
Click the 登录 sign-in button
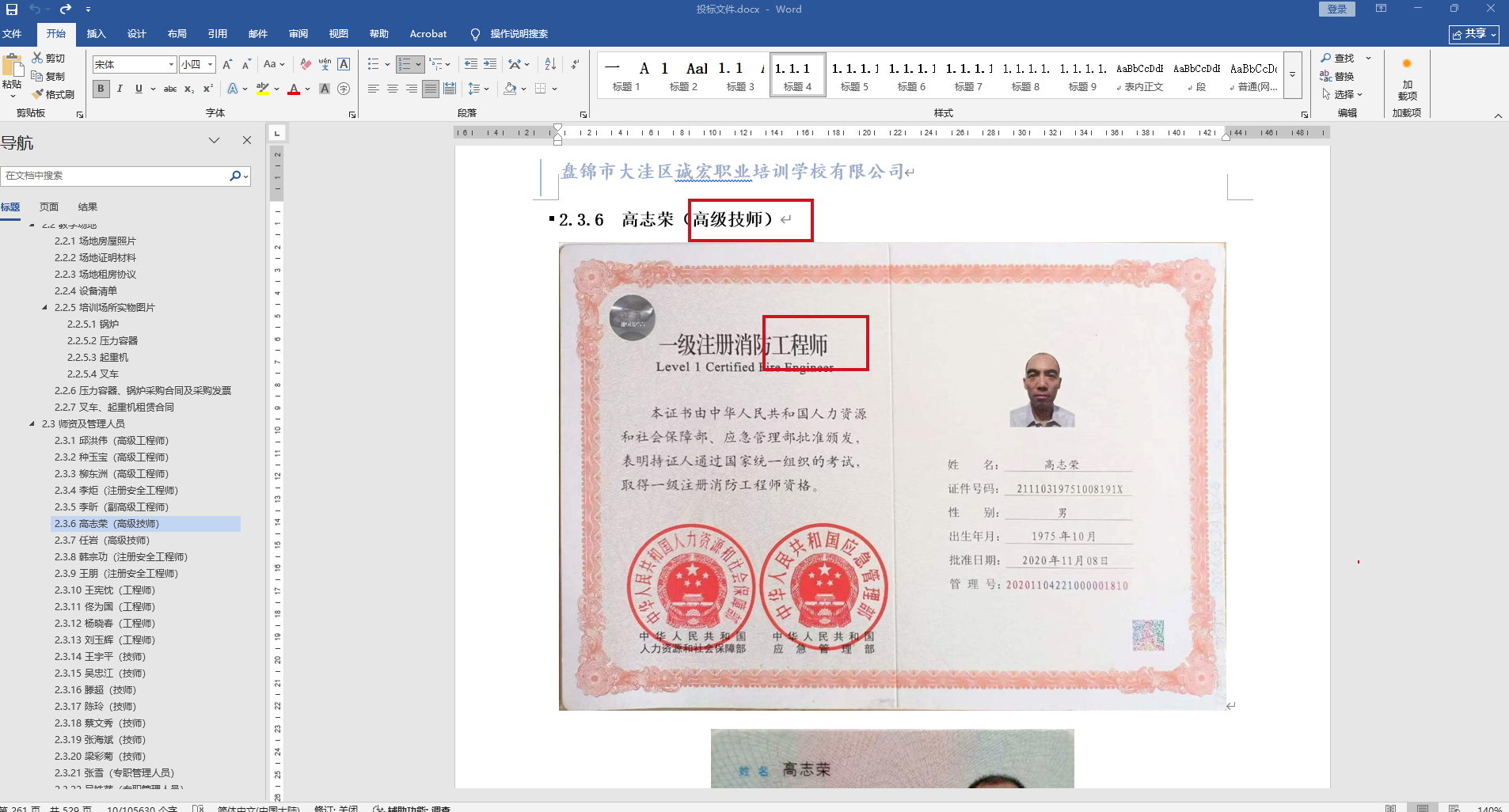pos(1336,9)
